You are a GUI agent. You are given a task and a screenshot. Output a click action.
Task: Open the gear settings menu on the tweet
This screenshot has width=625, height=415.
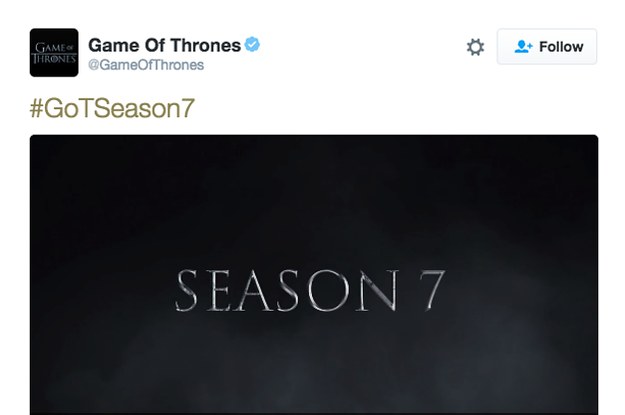coord(475,47)
